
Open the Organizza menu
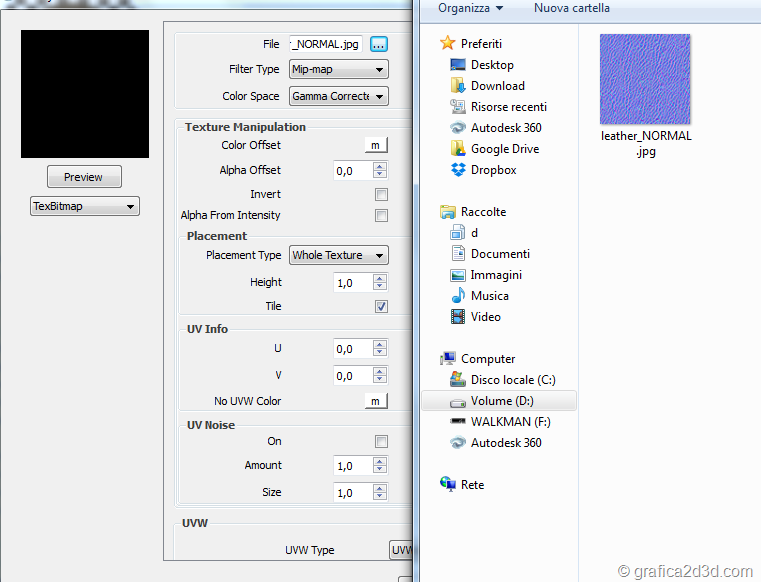pyautogui.click(x=470, y=8)
